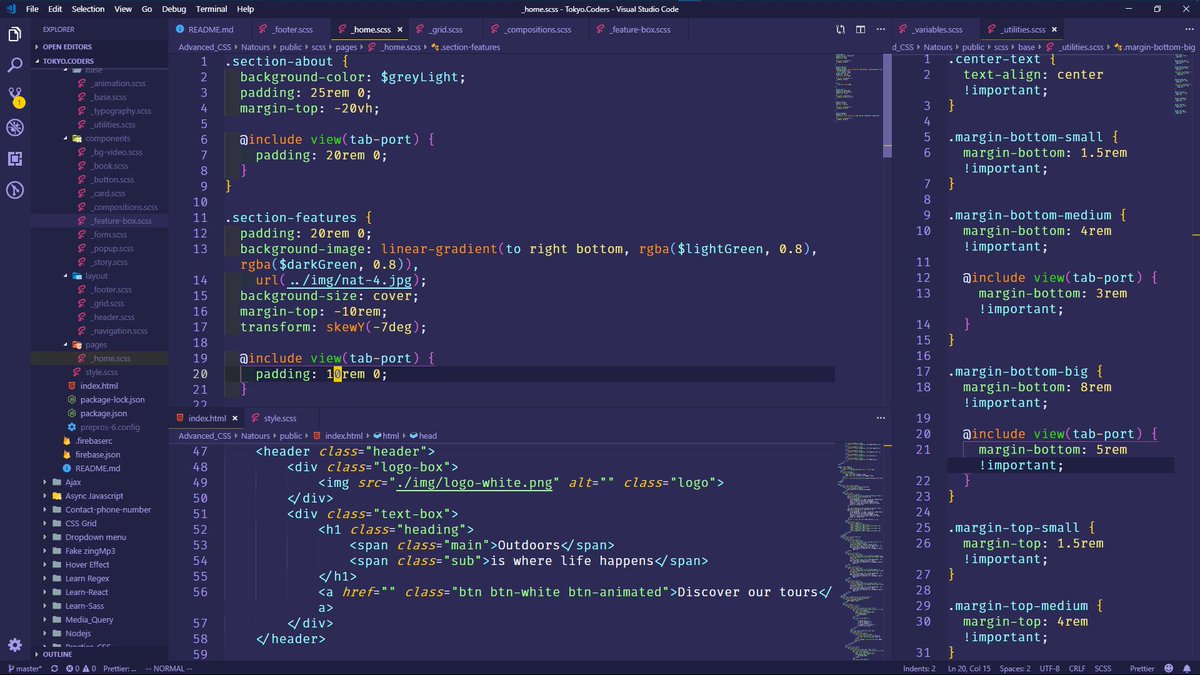The height and width of the screenshot is (675, 1200).
Task: Collapse the pages folder
Action: (x=100, y=344)
